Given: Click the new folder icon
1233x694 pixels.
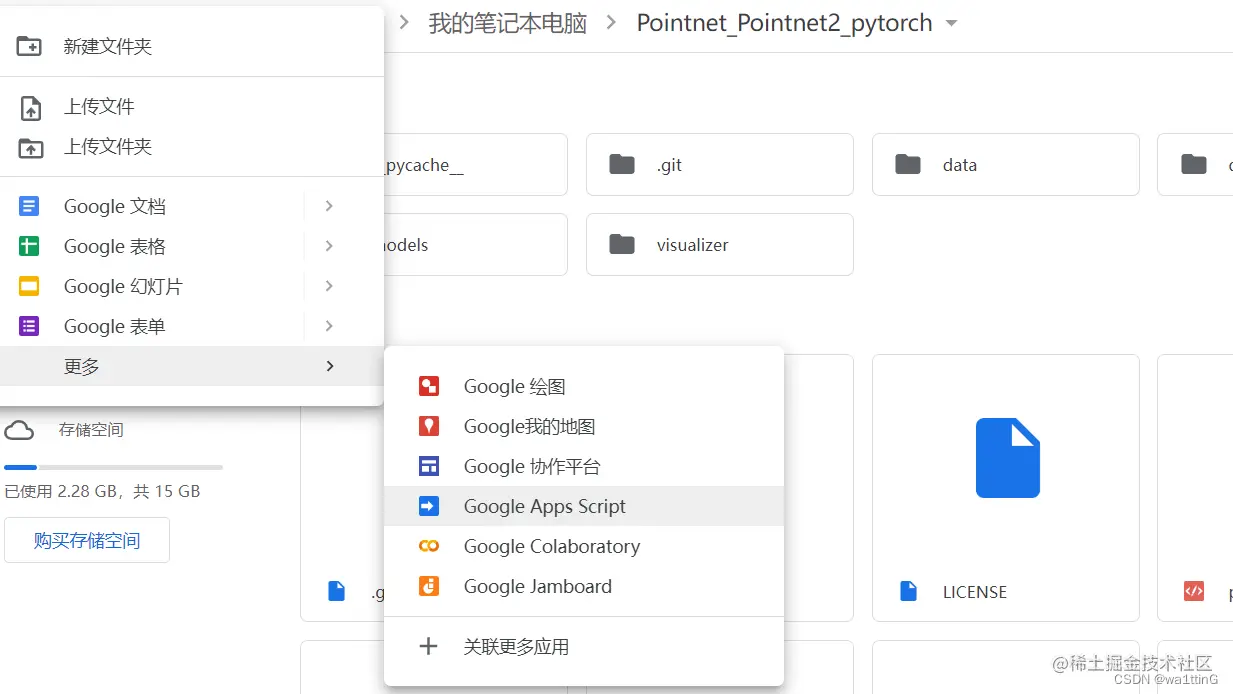Looking at the screenshot, I should [30, 46].
